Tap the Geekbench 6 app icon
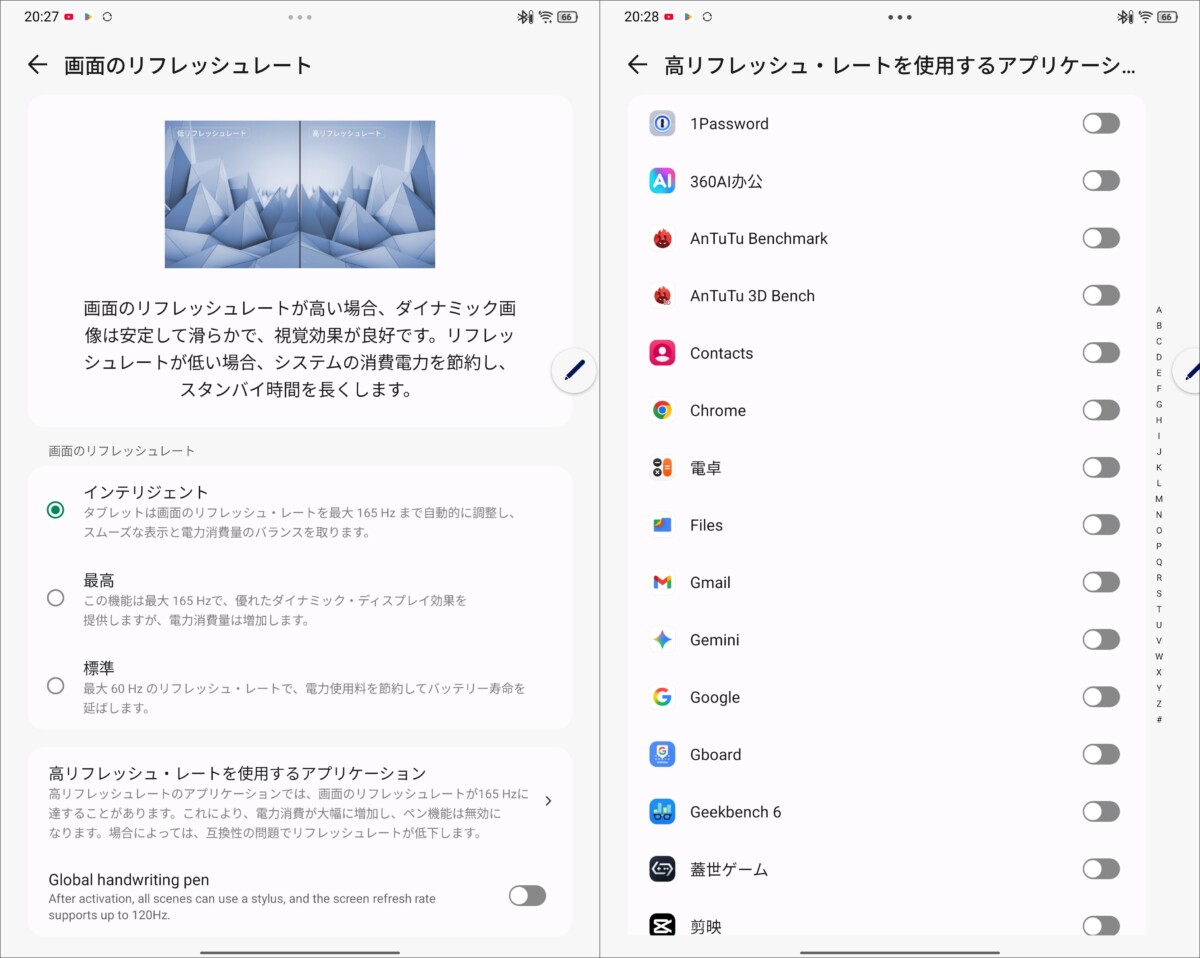 [662, 812]
